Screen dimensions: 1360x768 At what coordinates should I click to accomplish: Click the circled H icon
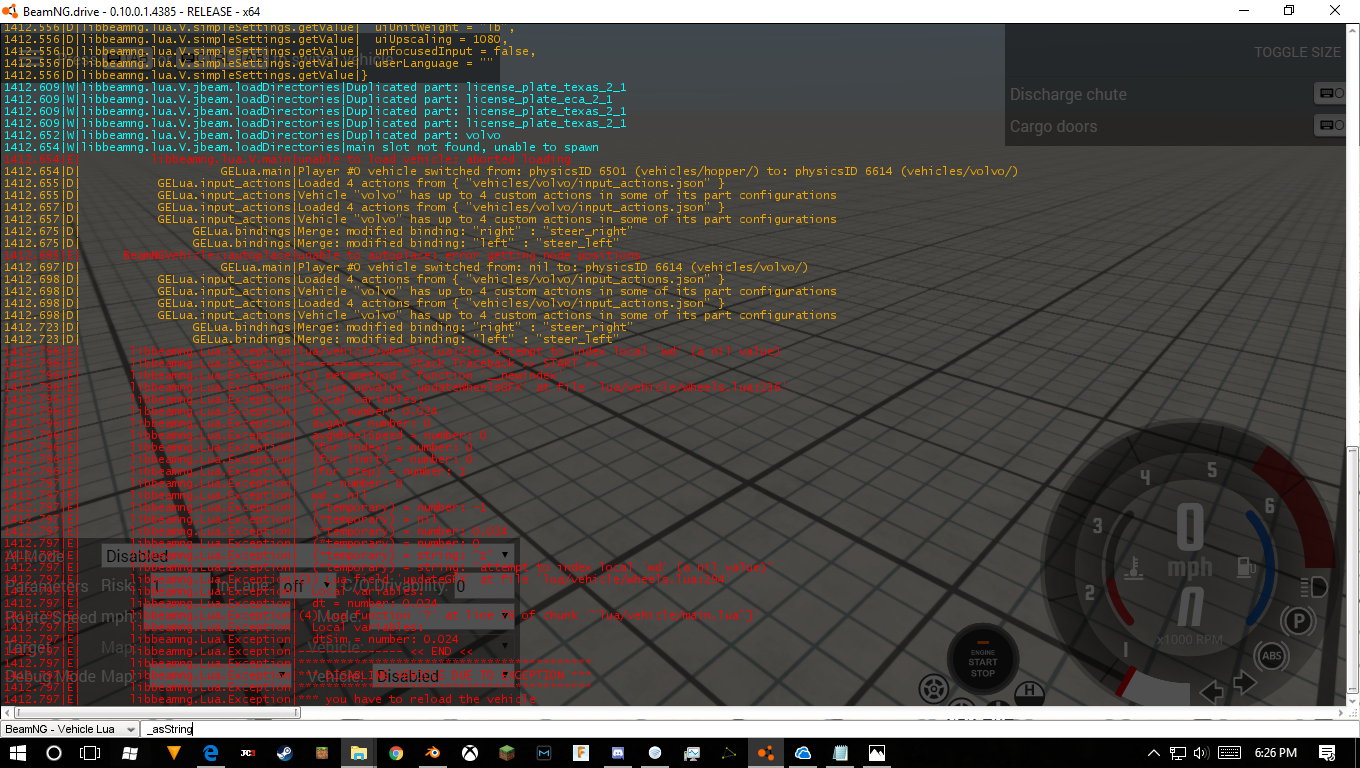click(1028, 692)
